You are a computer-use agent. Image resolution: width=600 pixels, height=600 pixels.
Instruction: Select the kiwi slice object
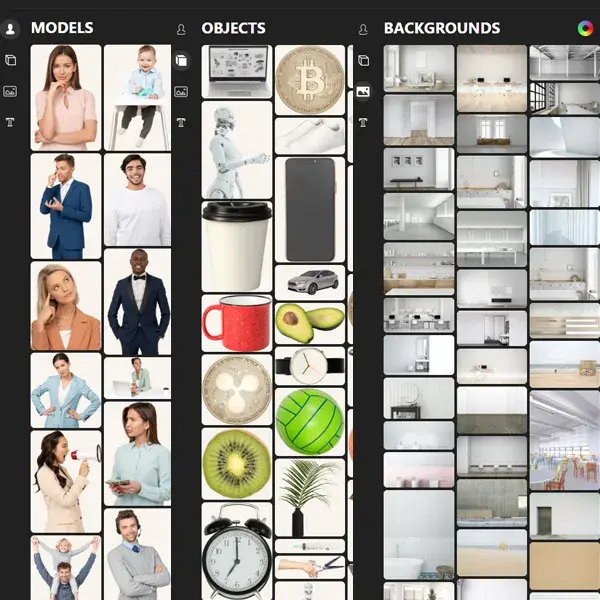237,464
